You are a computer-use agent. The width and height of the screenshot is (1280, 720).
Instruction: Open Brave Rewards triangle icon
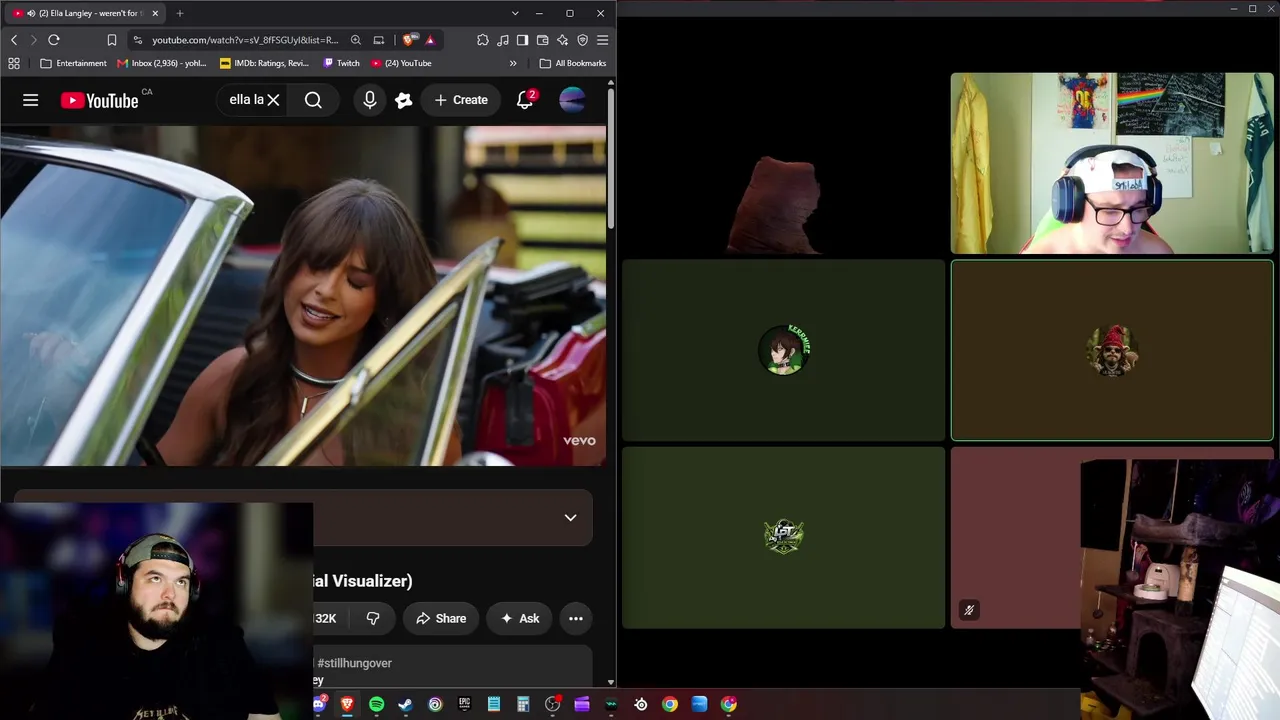430,40
